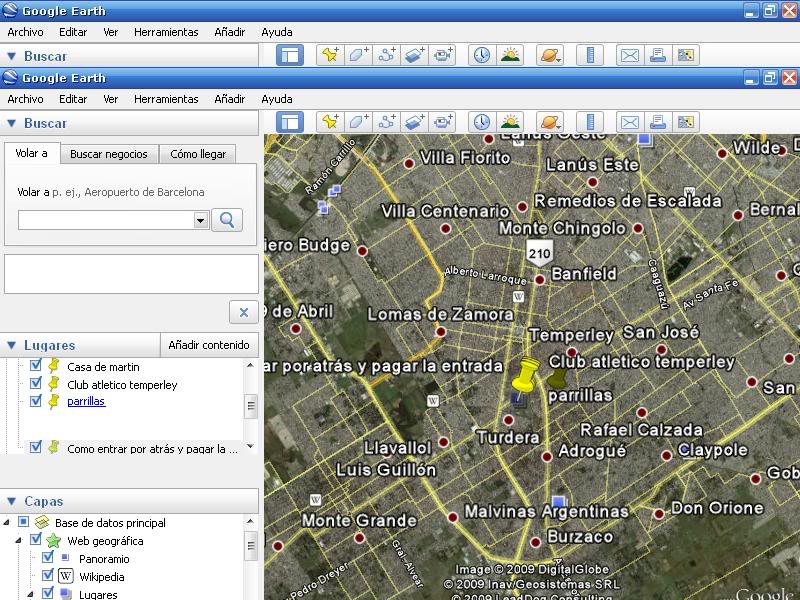Open planet switcher in the back window
This screenshot has height=600, width=800.
tap(550, 55)
